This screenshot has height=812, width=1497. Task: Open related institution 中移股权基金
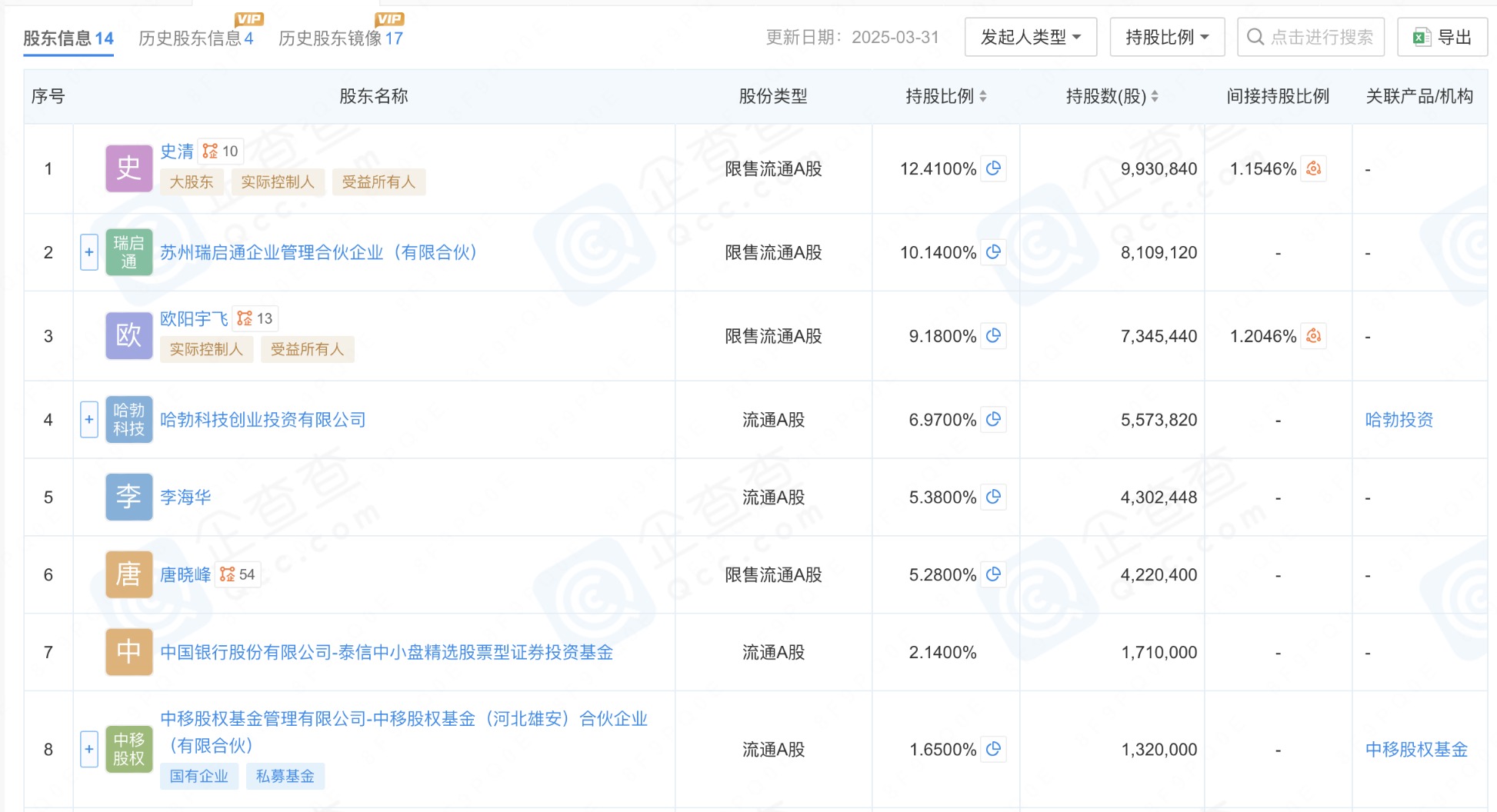click(x=1416, y=749)
